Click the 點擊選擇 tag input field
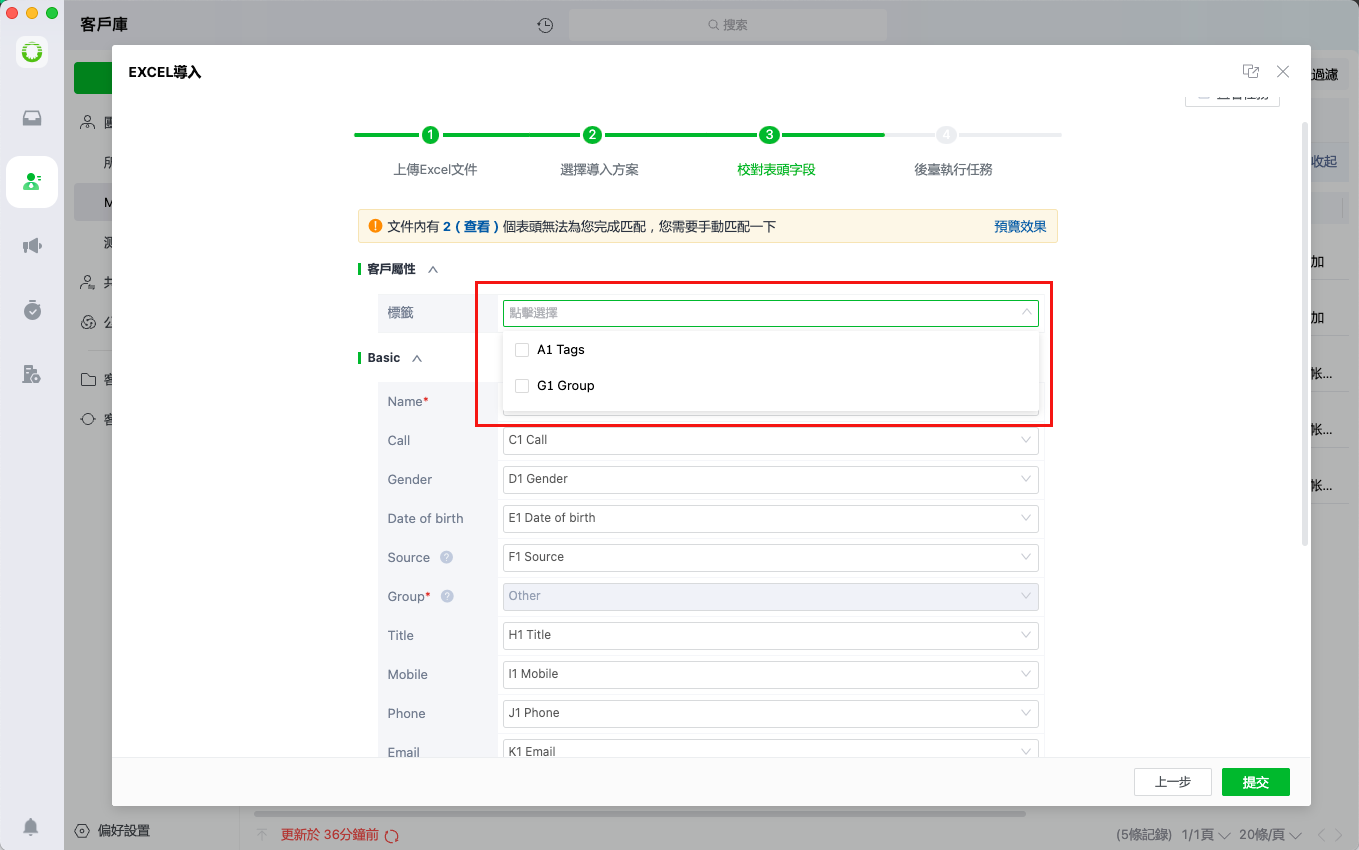Screen dimensions: 1359x850 coord(770,313)
